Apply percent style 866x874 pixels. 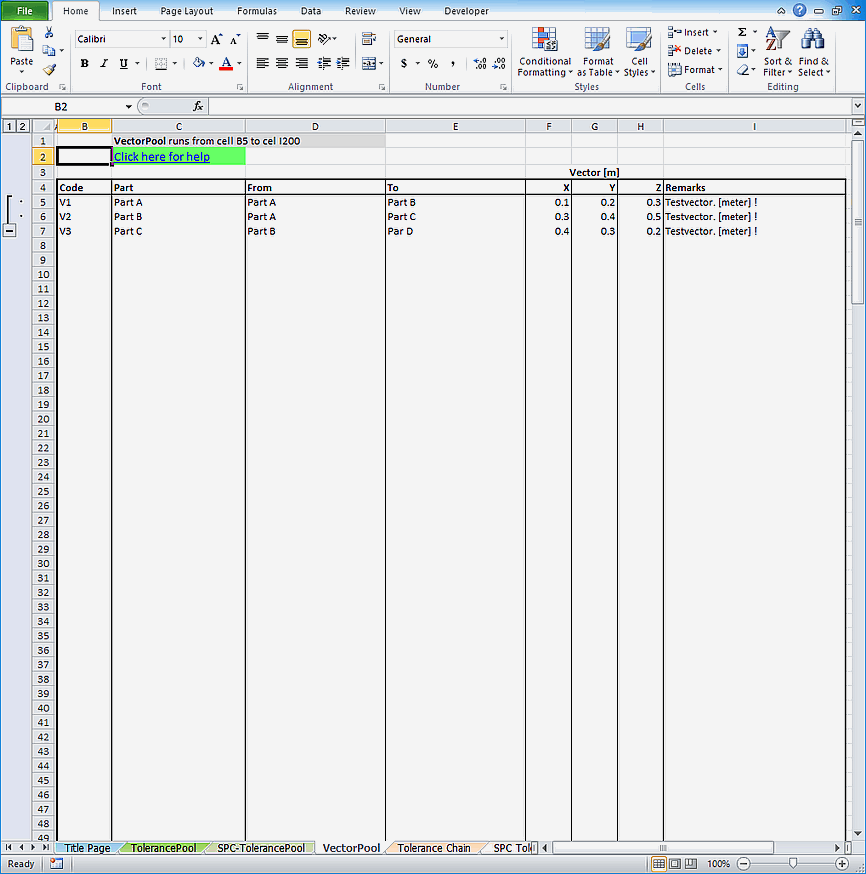(x=433, y=64)
